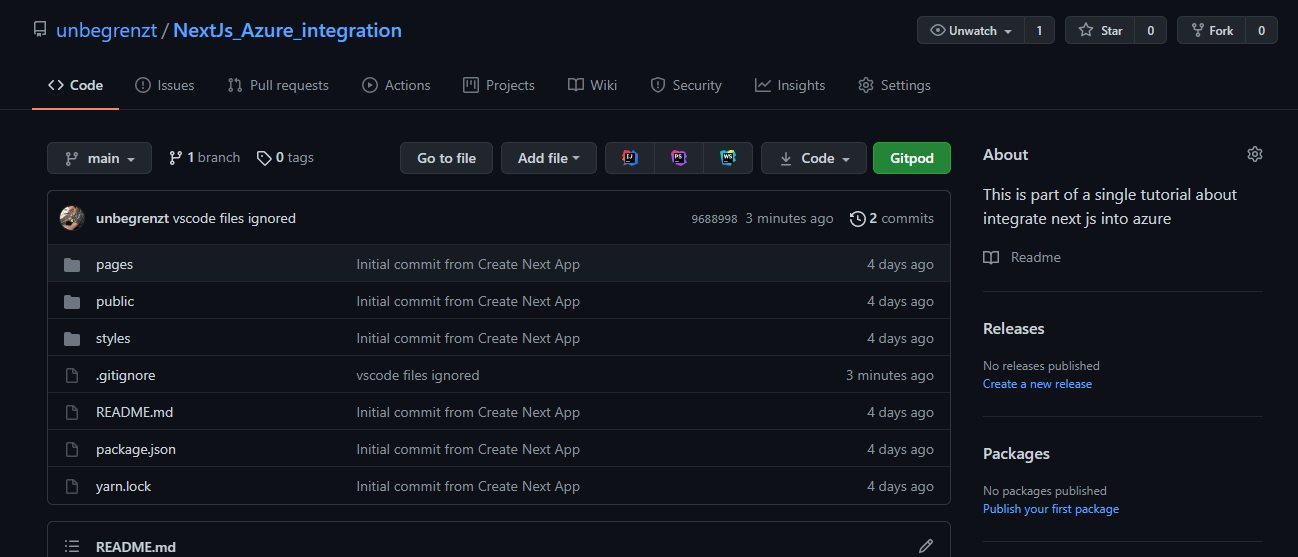Image resolution: width=1298 pixels, height=557 pixels.
Task: Switch to the Insights tab
Action: click(x=790, y=85)
